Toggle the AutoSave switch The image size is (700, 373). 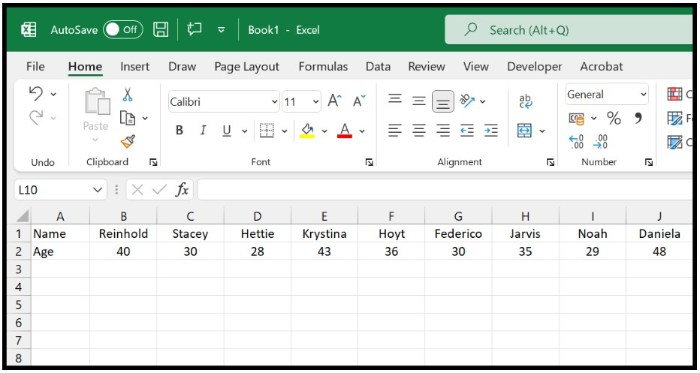(123, 30)
